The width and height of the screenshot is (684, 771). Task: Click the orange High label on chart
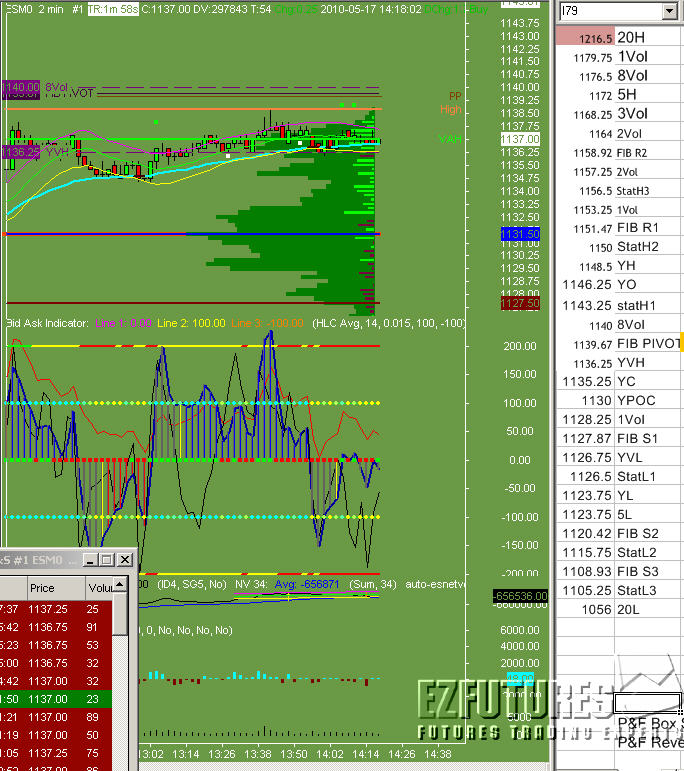coord(450,109)
